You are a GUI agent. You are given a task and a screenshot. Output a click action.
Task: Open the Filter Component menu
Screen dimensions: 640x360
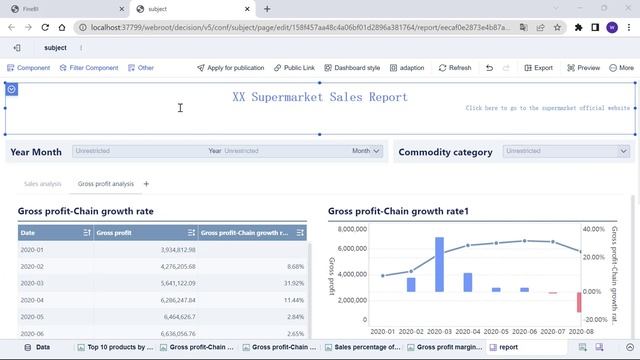tap(89, 68)
